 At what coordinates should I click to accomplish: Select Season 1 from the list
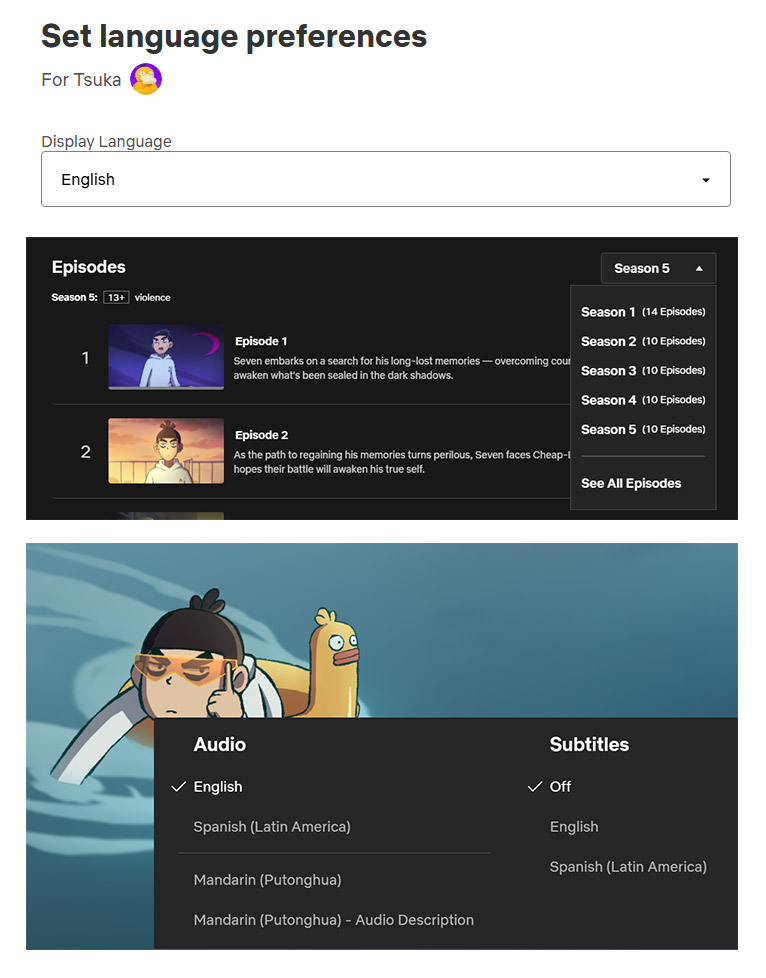tap(642, 312)
